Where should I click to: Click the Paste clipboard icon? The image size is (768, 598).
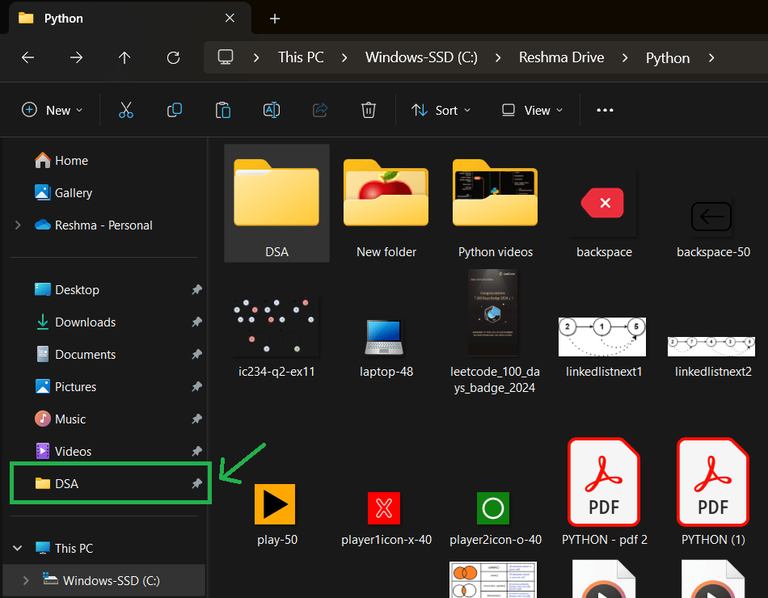point(223,110)
